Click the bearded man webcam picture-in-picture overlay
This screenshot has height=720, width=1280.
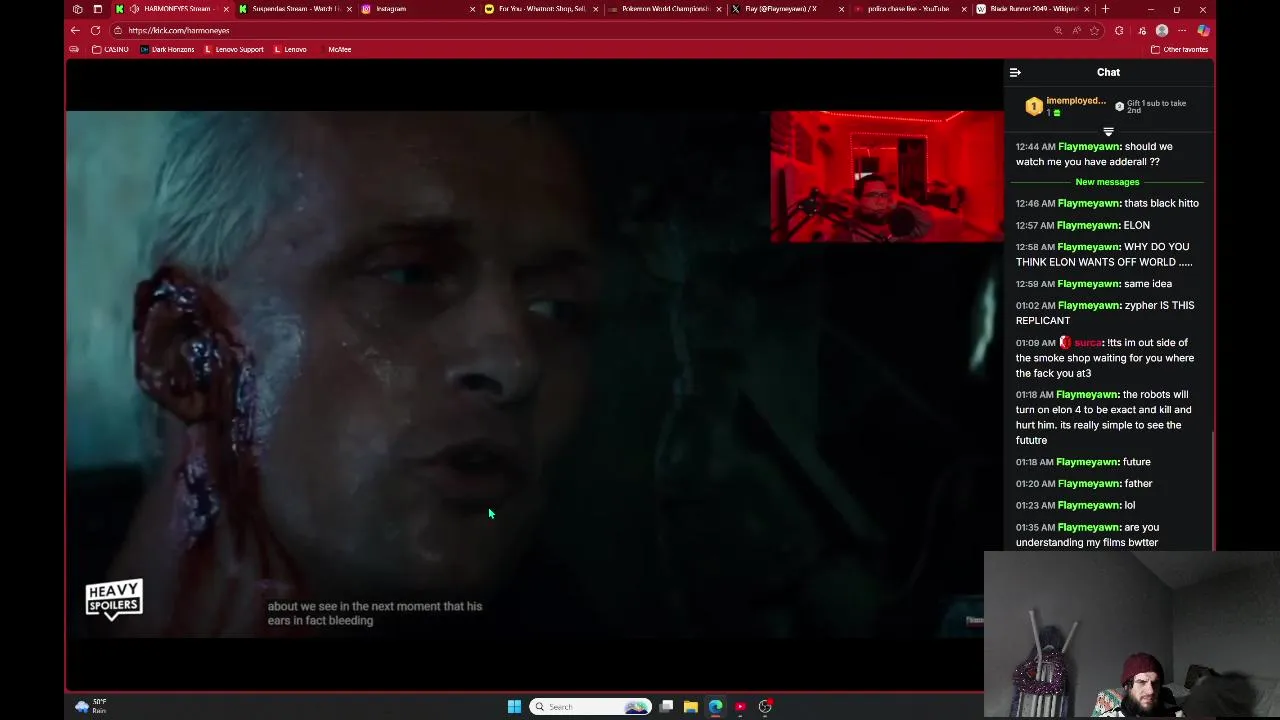click(1132, 635)
